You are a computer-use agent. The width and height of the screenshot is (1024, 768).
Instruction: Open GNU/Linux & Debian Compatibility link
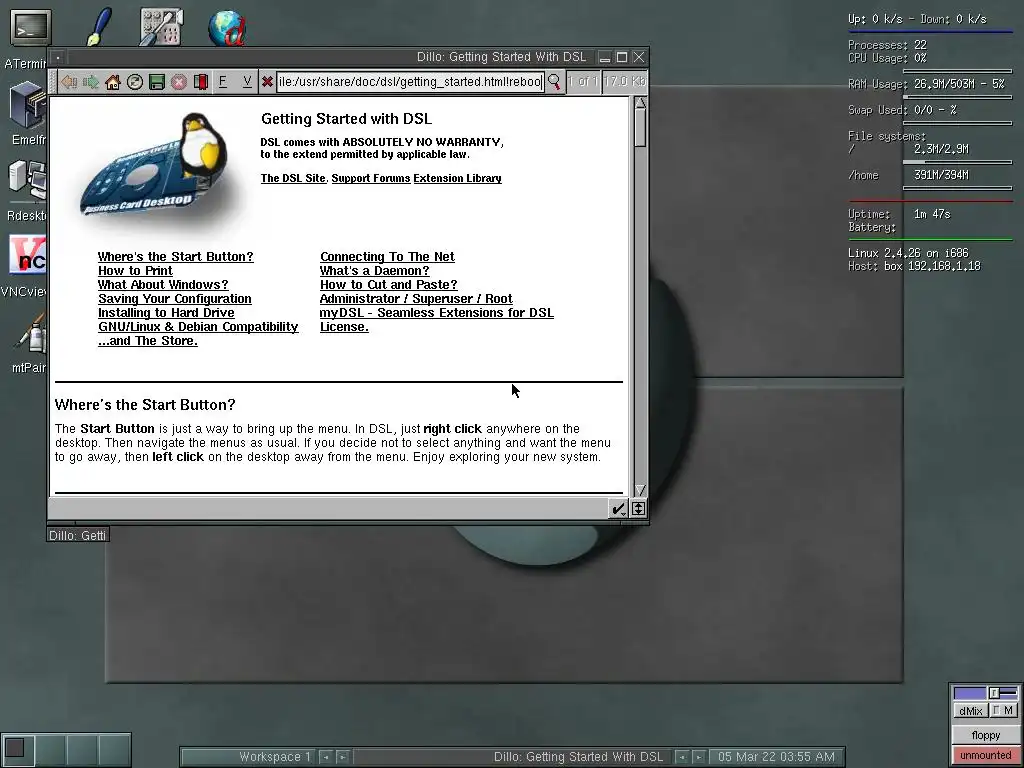pos(198,327)
